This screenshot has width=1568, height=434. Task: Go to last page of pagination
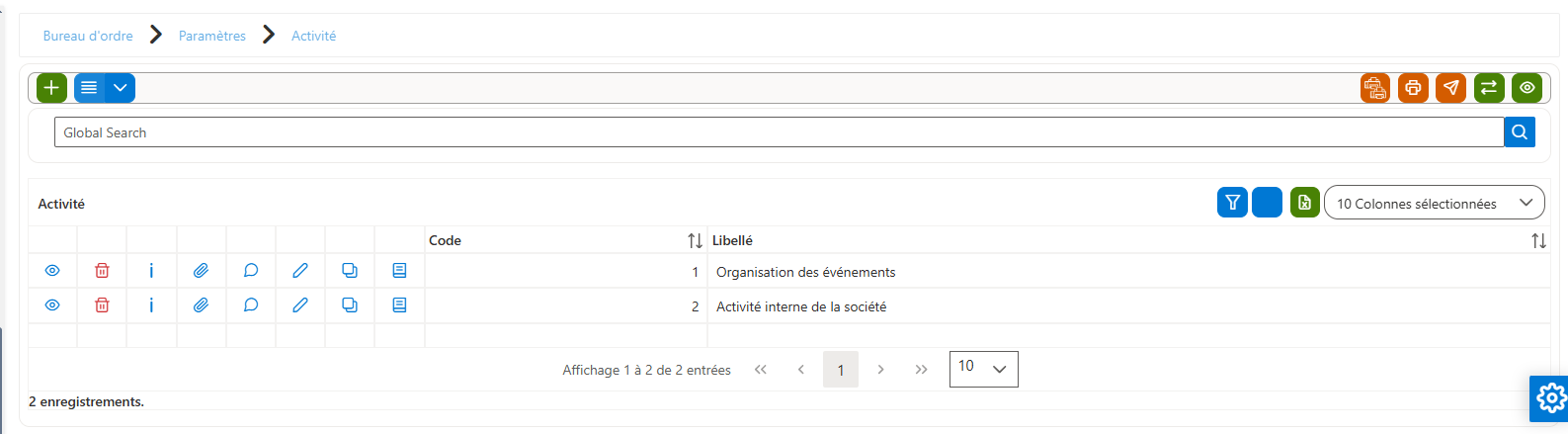click(x=921, y=370)
